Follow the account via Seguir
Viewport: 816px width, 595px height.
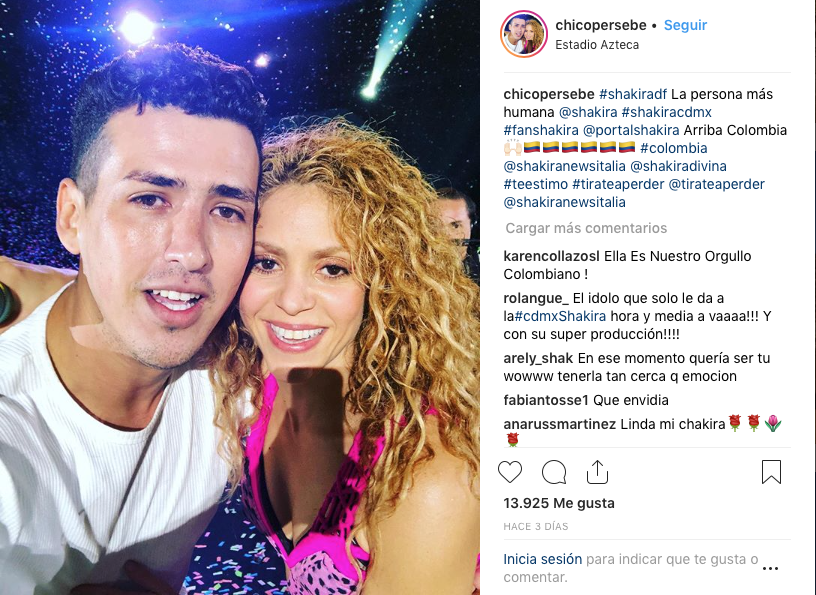pyautogui.click(x=685, y=25)
